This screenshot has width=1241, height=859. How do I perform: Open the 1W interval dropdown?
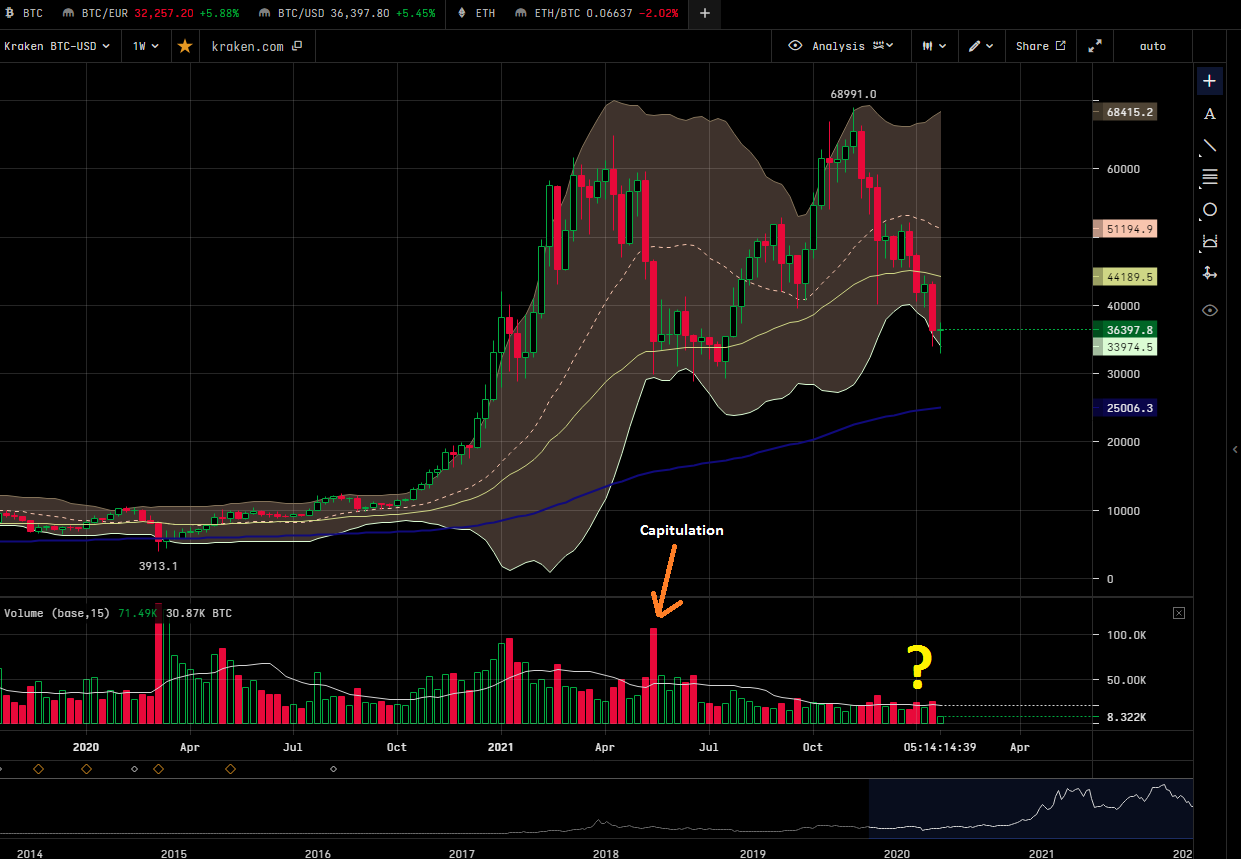point(146,46)
